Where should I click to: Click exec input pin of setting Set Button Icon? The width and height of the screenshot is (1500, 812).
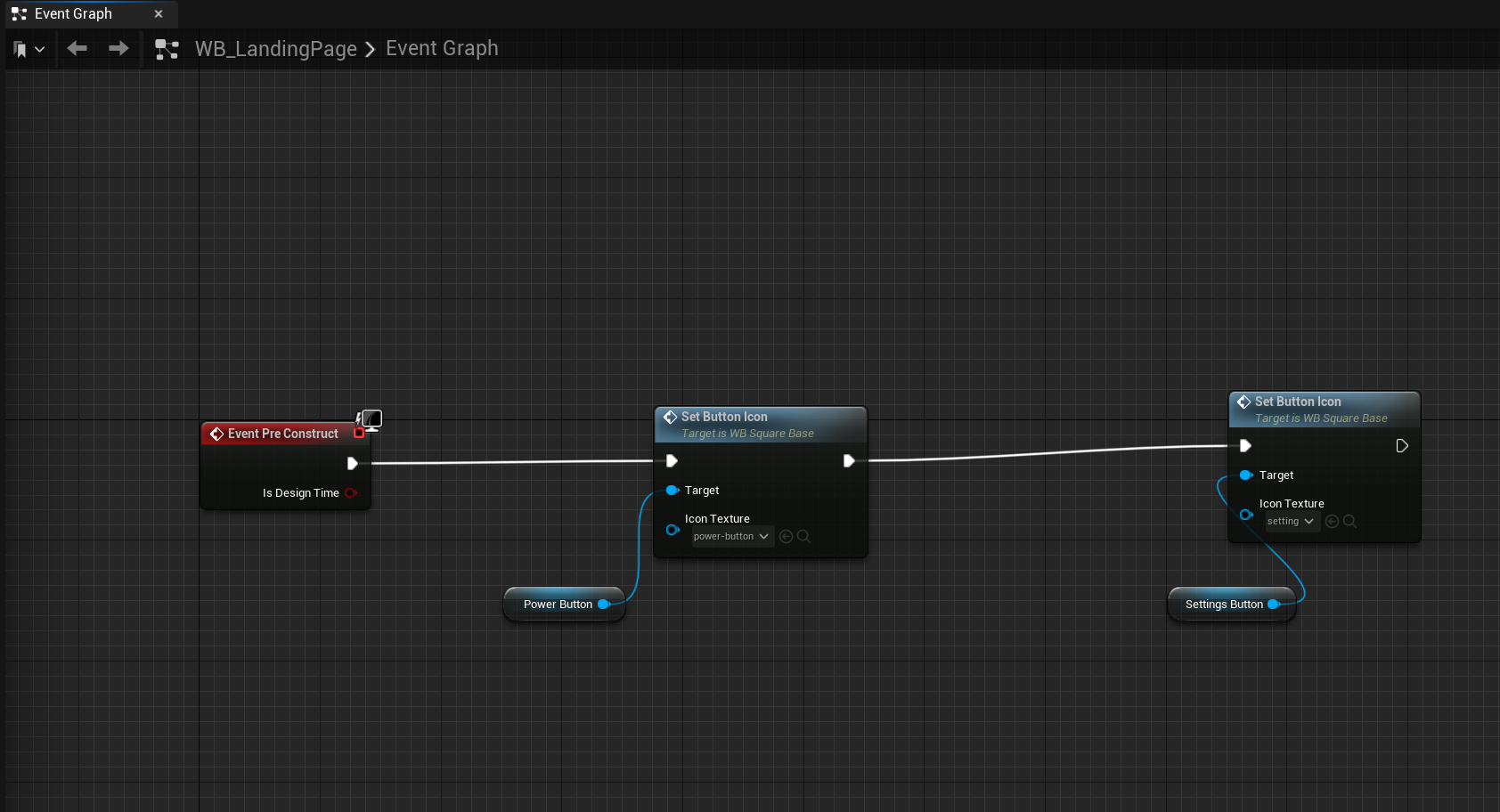point(1246,445)
